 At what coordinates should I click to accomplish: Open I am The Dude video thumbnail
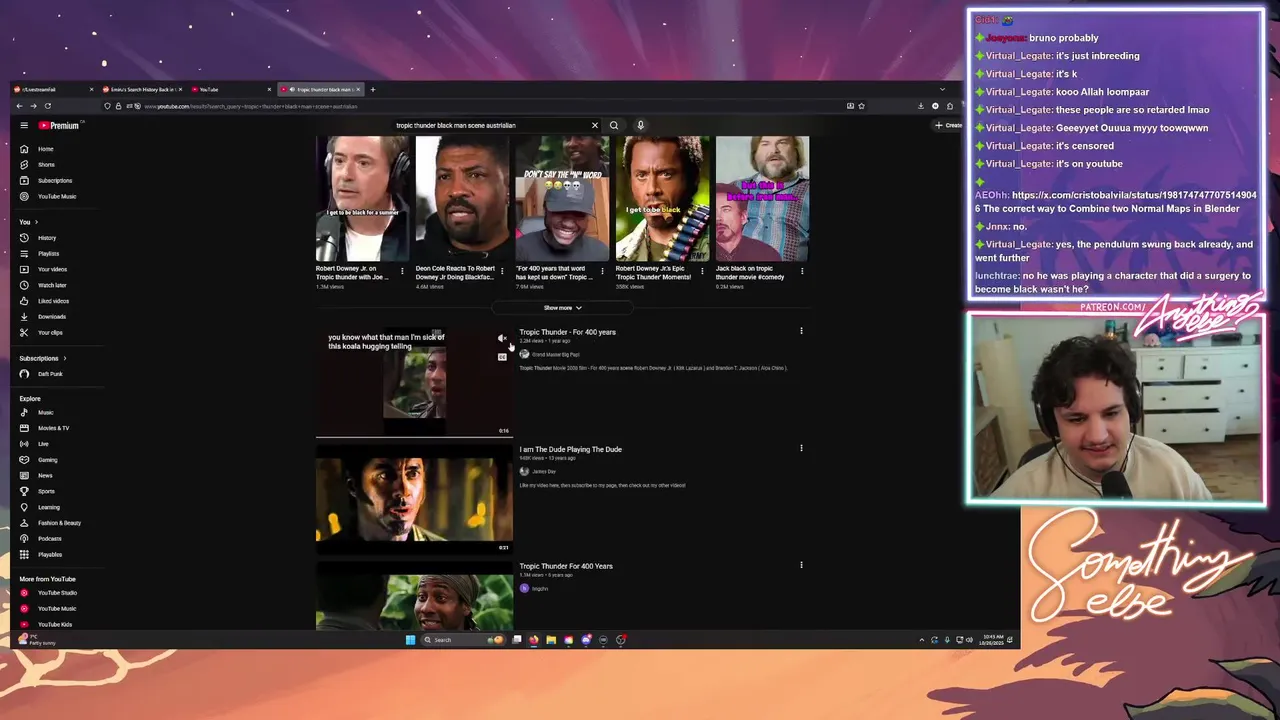tap(414, 498)
